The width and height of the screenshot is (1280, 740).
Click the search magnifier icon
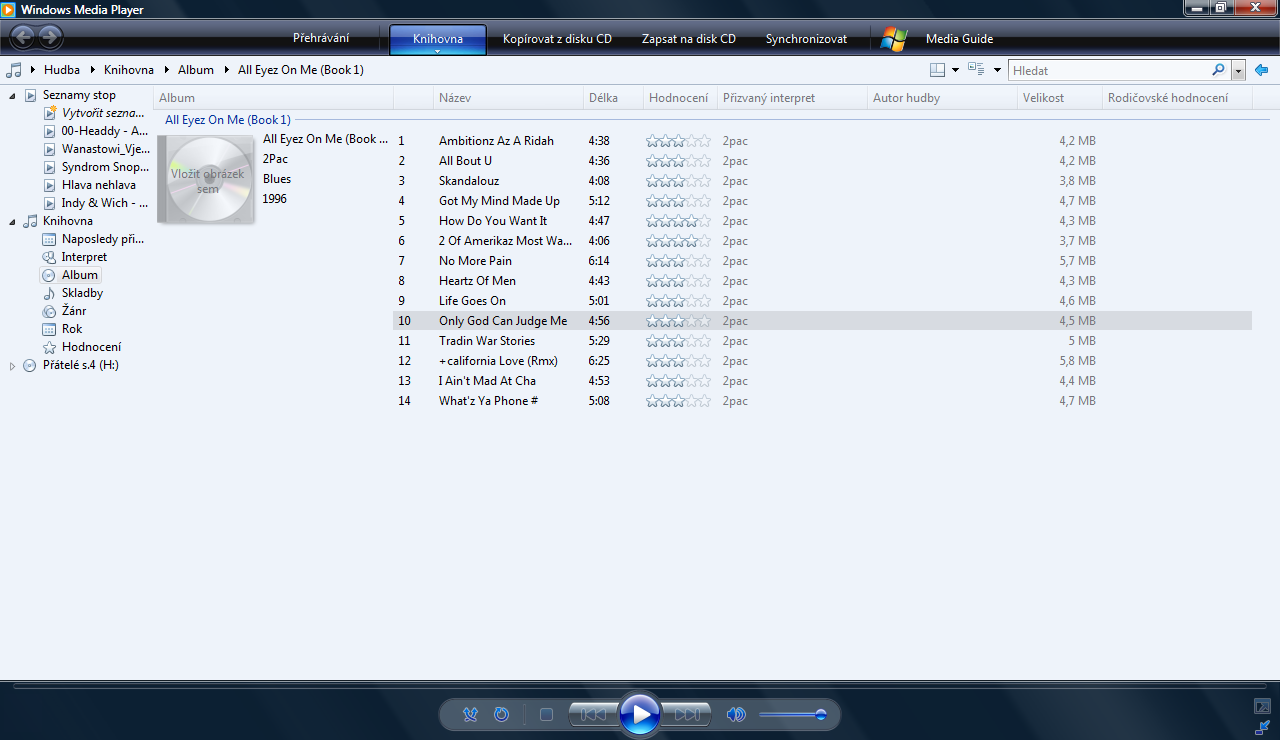1218,70
